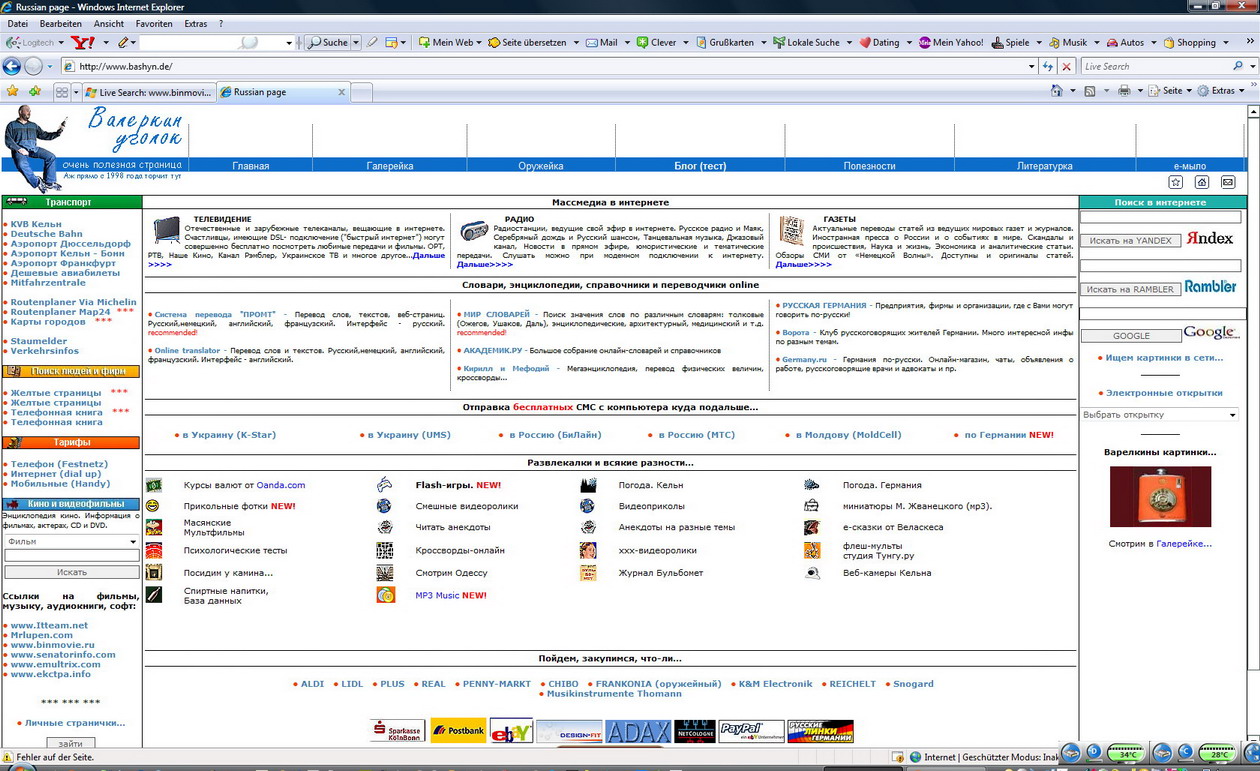
Task: Open the Extras menu in menu bar
Action: (196, 24)
